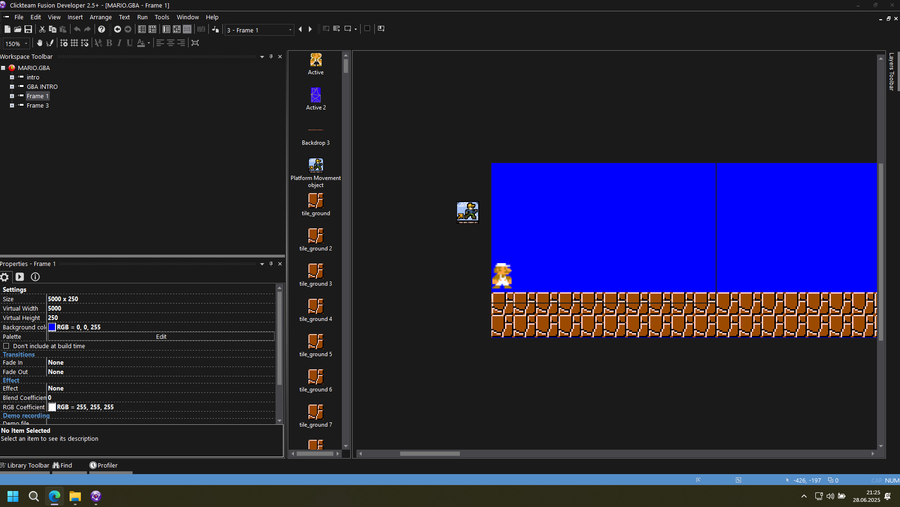Click the Bold formatting icon
This screenshot has width=900, height=507.
(x=109, y=43)
